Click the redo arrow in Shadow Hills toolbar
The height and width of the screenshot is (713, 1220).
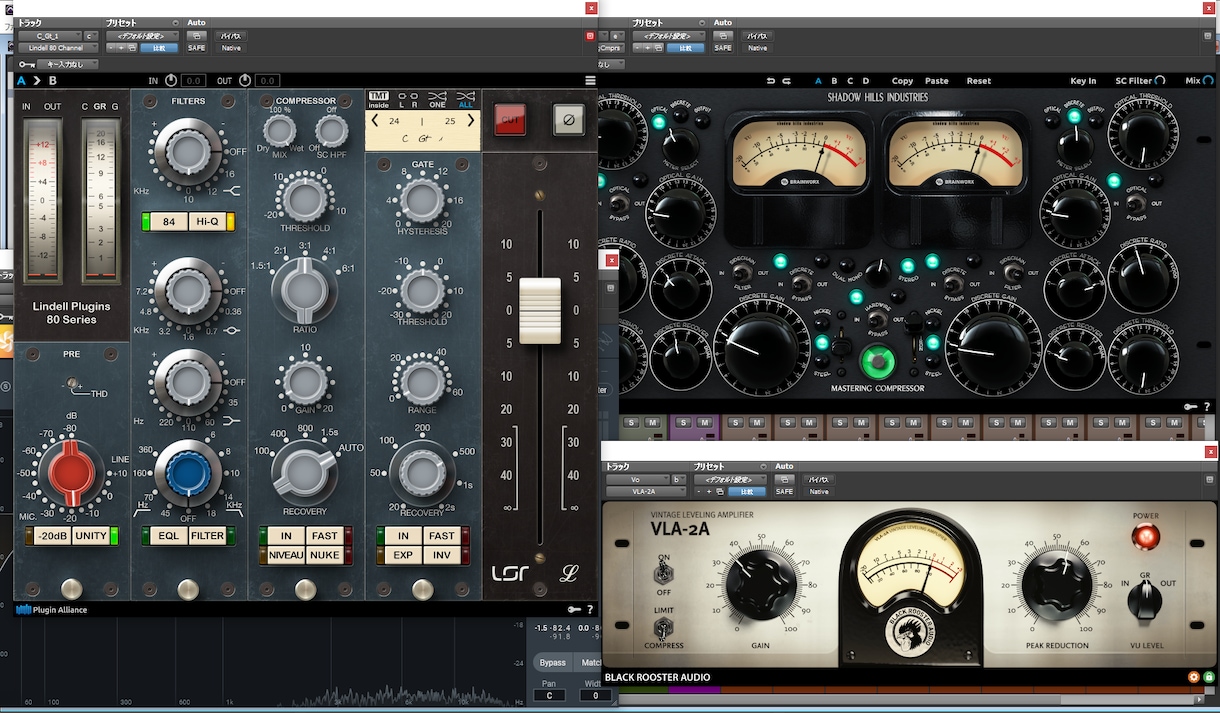(787, 81)
